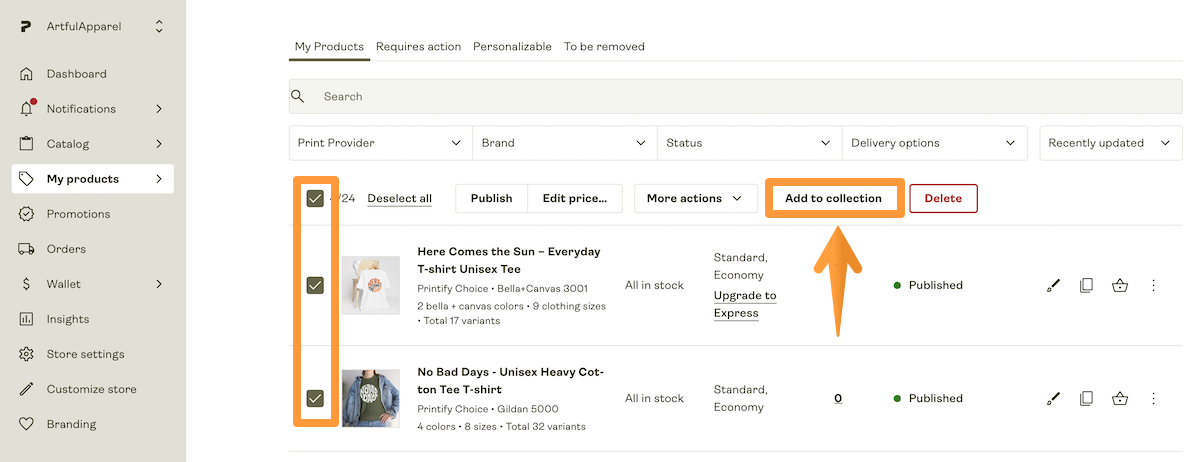This screenshot has width=1200, height=462.
Task: Click the search magnifier icon
Action: [x=297, y=97]
